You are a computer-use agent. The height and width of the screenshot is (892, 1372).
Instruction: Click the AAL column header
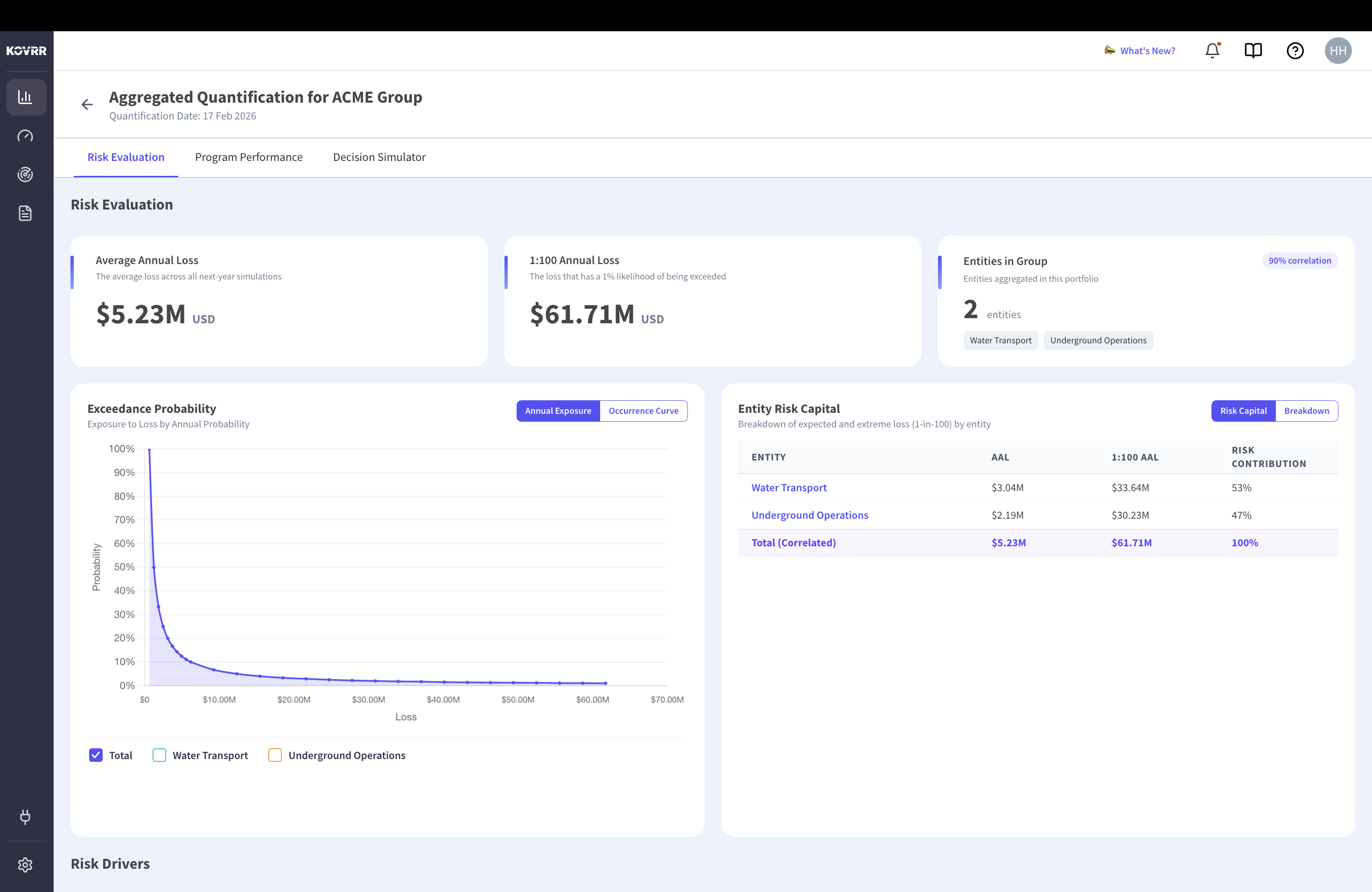click(1000, 457)
